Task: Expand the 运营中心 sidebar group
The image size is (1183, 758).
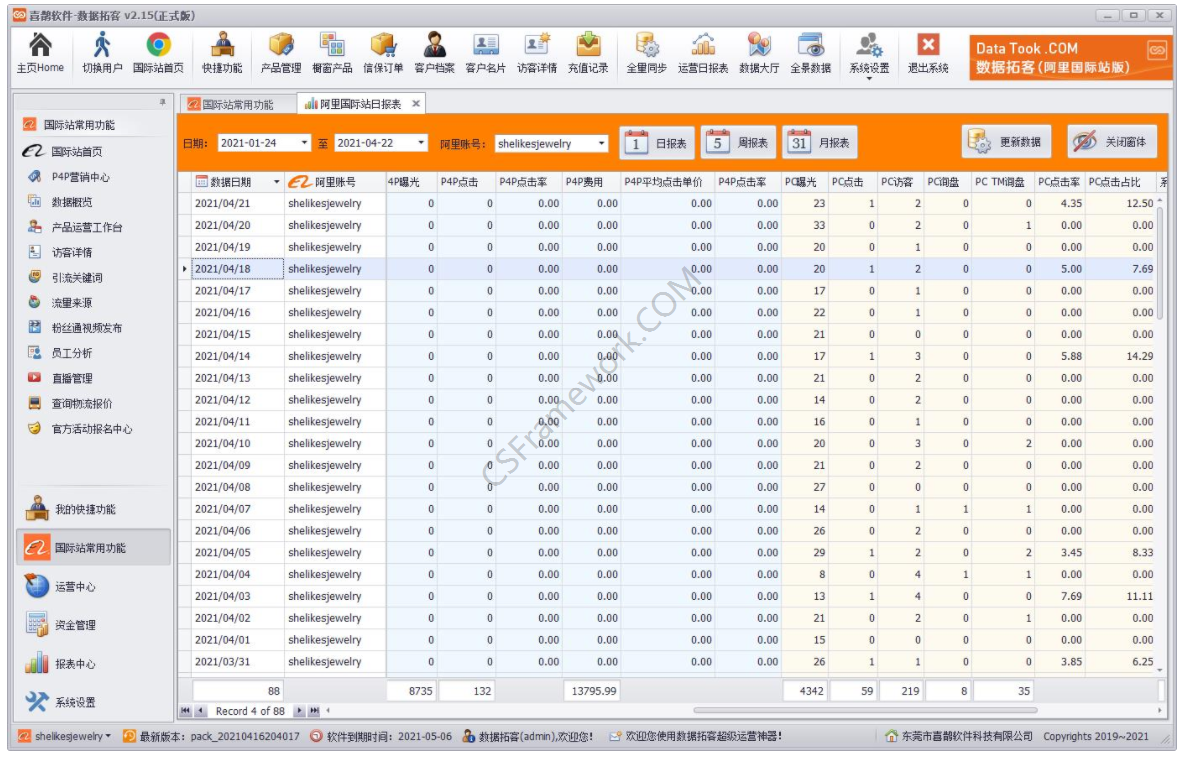Action: coord(94,586)
